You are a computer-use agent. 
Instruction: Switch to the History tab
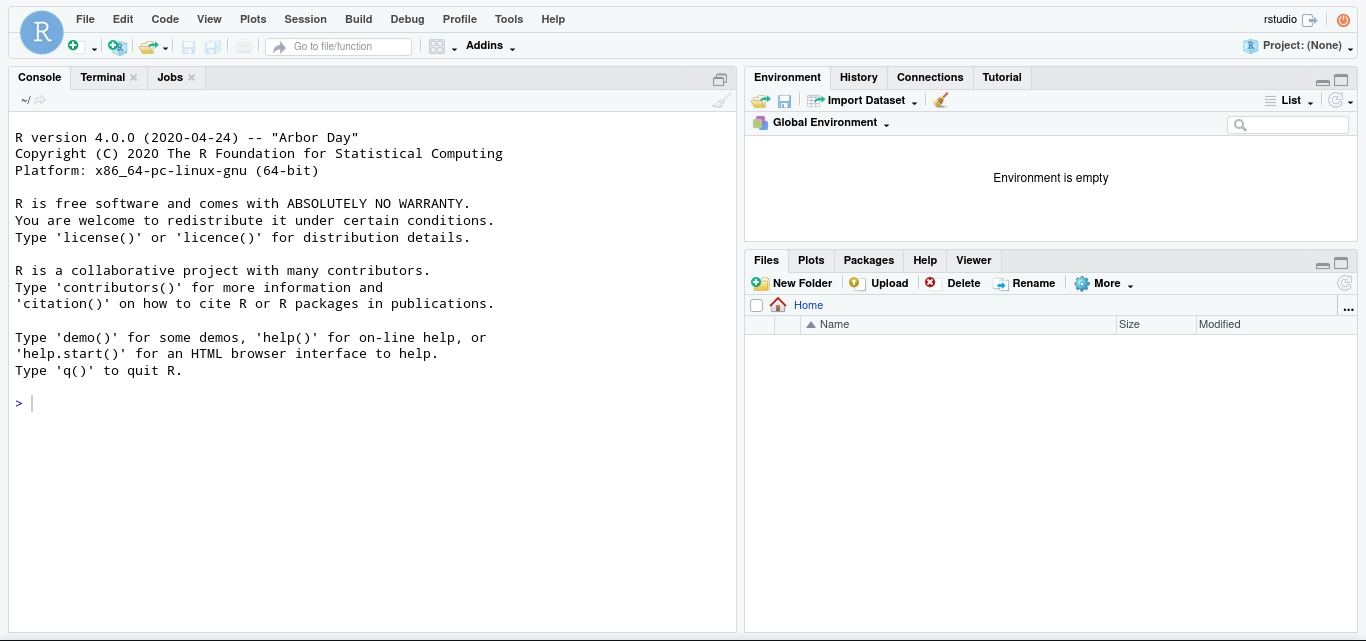pyautogui.click(x=858, y=77)
